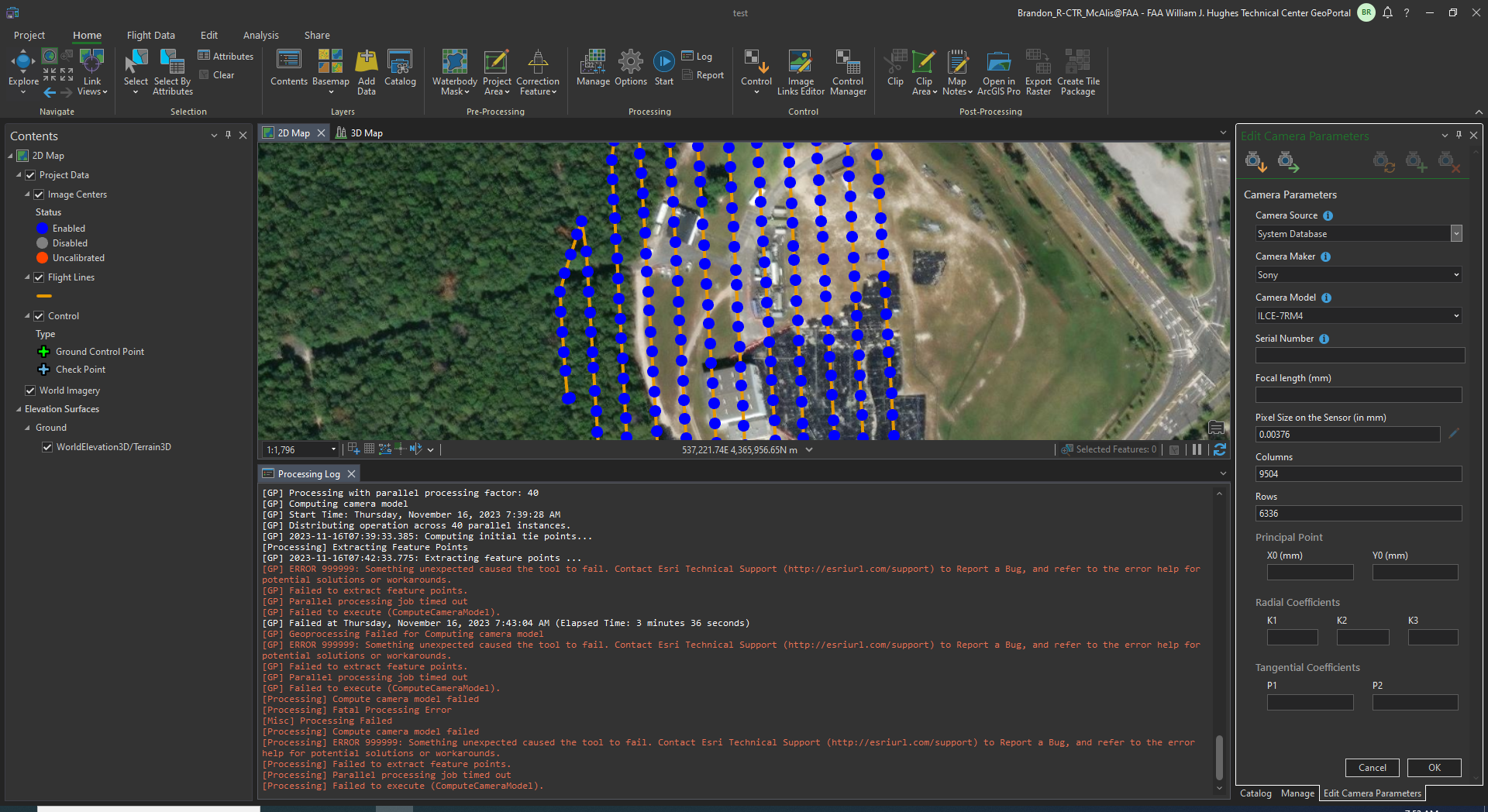Click the Export Raster tool
The height and width of the screenshot is (812, 1488).
pos(1038,71)
